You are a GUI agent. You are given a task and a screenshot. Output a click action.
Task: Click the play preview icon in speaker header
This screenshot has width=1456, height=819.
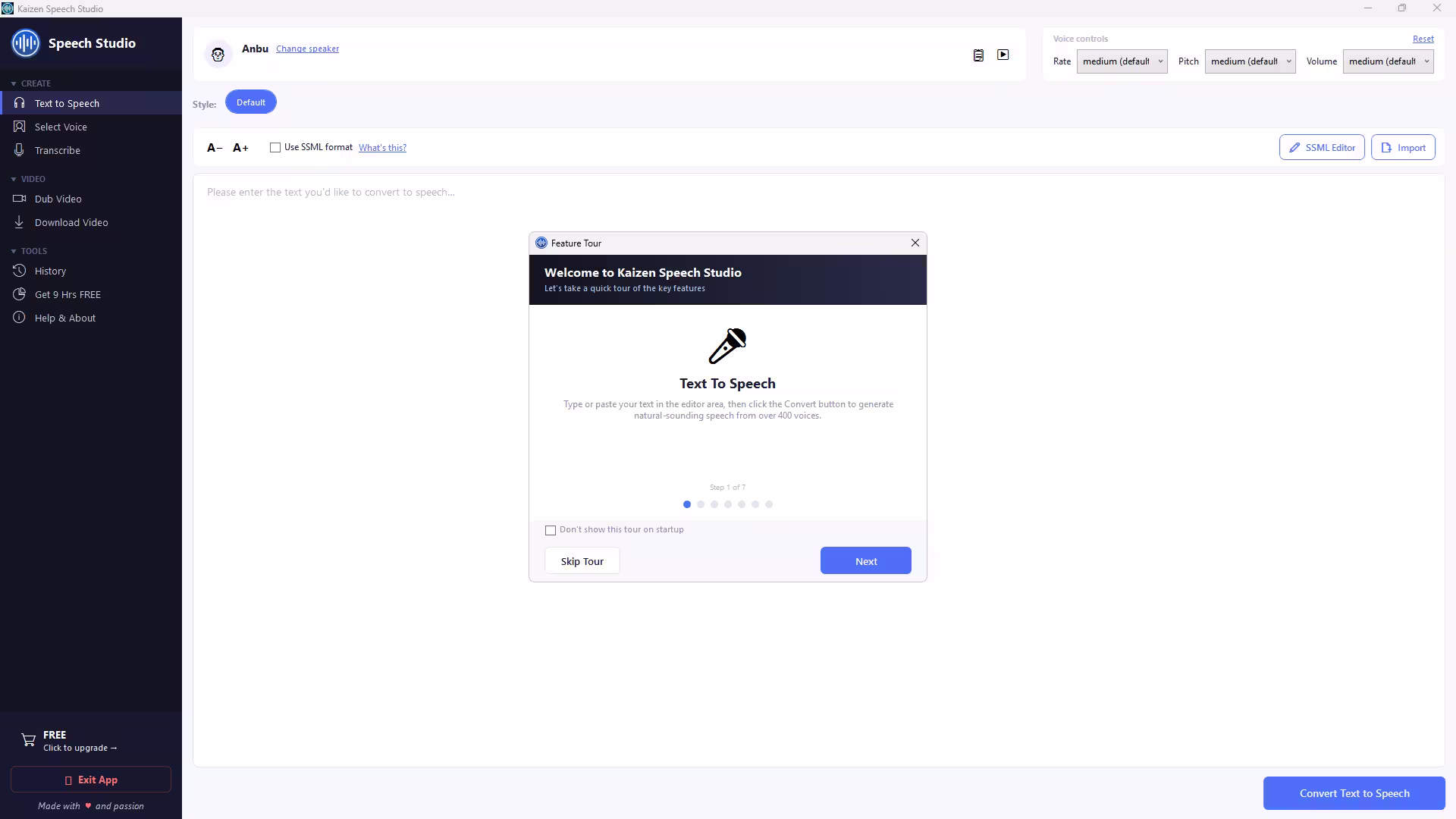[1003, 55]
